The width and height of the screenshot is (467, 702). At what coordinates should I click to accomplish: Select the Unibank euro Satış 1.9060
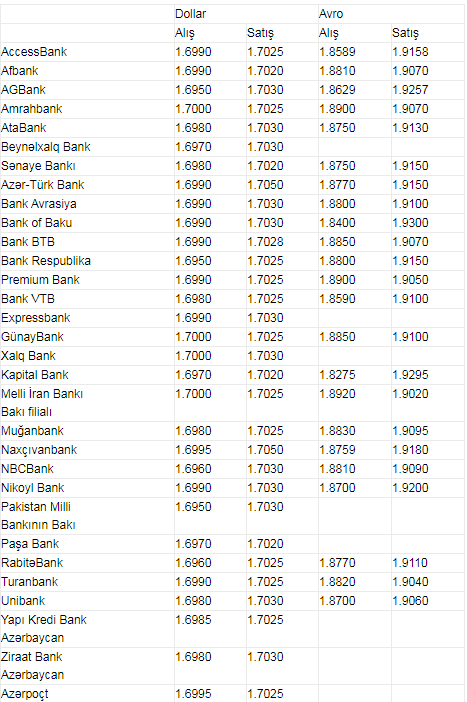pyautogui.click(x=410, y=601)
